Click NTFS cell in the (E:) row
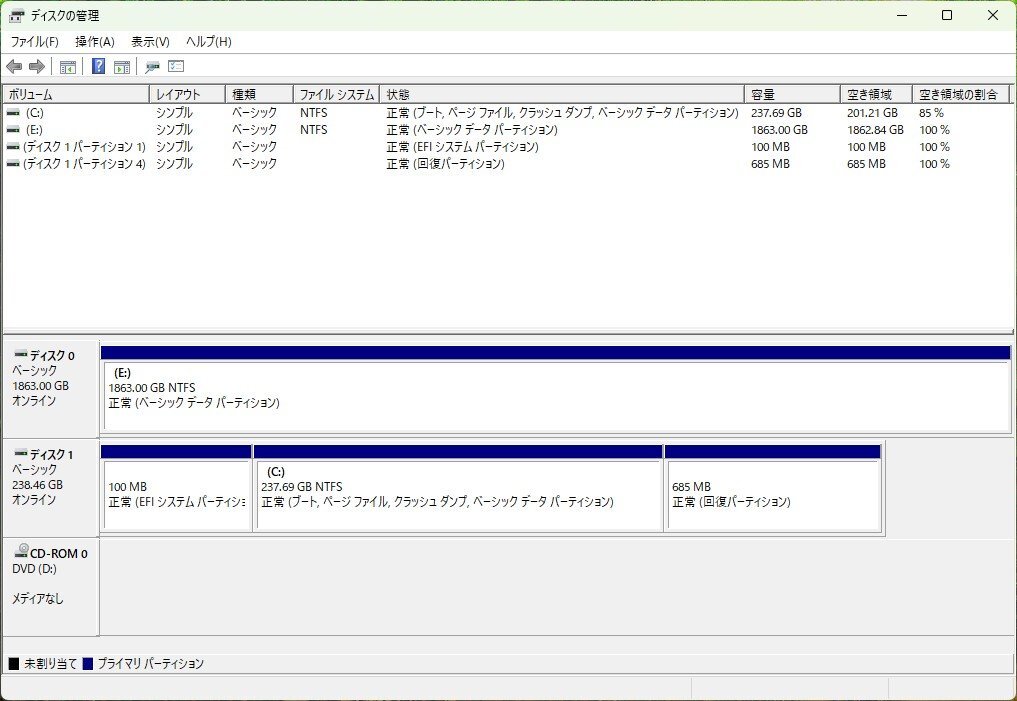 (x=314, y=130)
